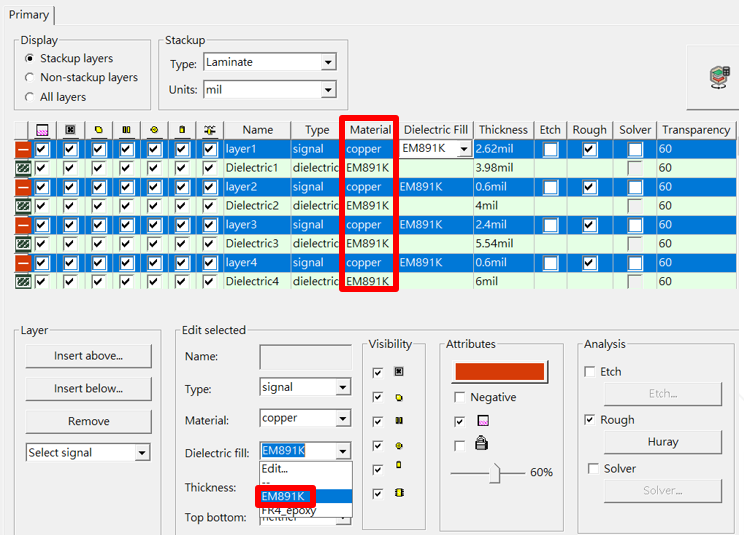Click the yellow capsule icon in Visibility panel
This screenshot has width=744, height=535.
[399, 465]
